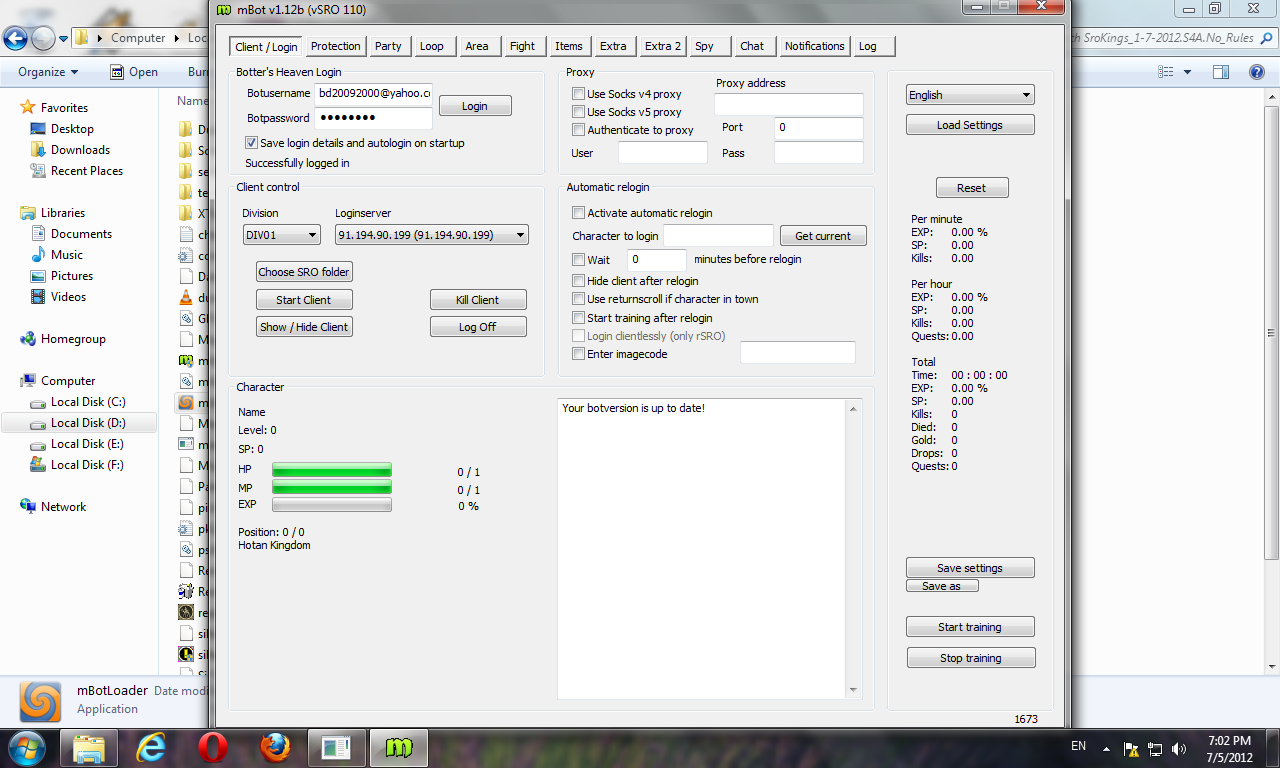The width and height of the screenshot is (1280, 768).
Task: Click the search magnifier icon in Explorer
Action: (1267, 38)
